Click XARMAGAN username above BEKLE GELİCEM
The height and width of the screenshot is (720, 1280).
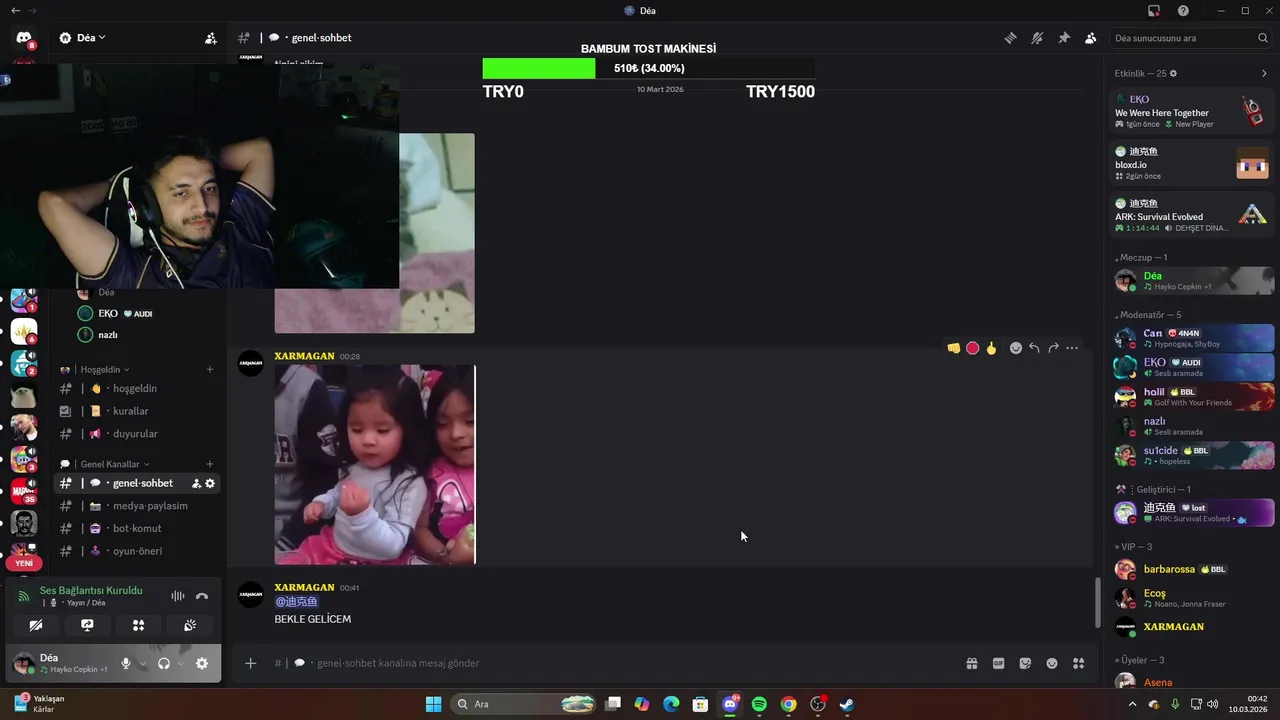(304, 587)
